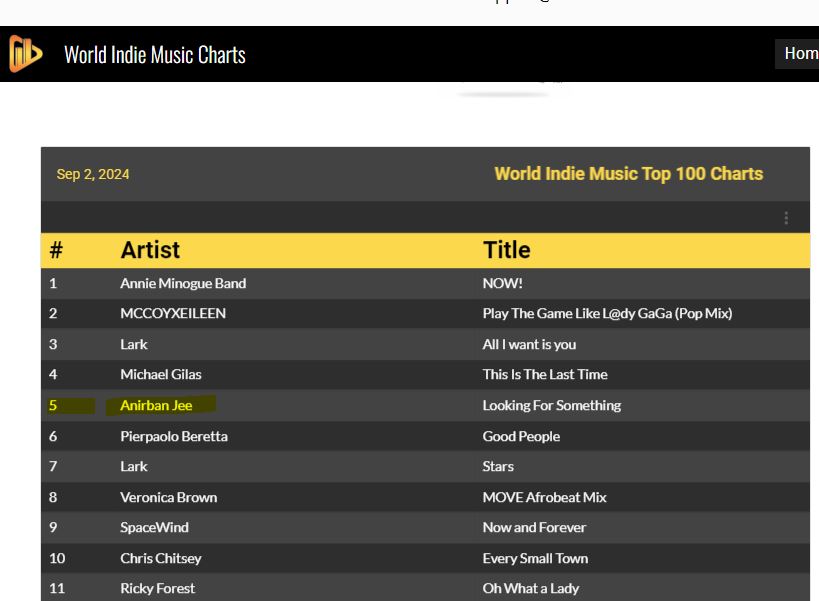
Task: Click the highlighted Anirban Jee artist
Action: 156,406
